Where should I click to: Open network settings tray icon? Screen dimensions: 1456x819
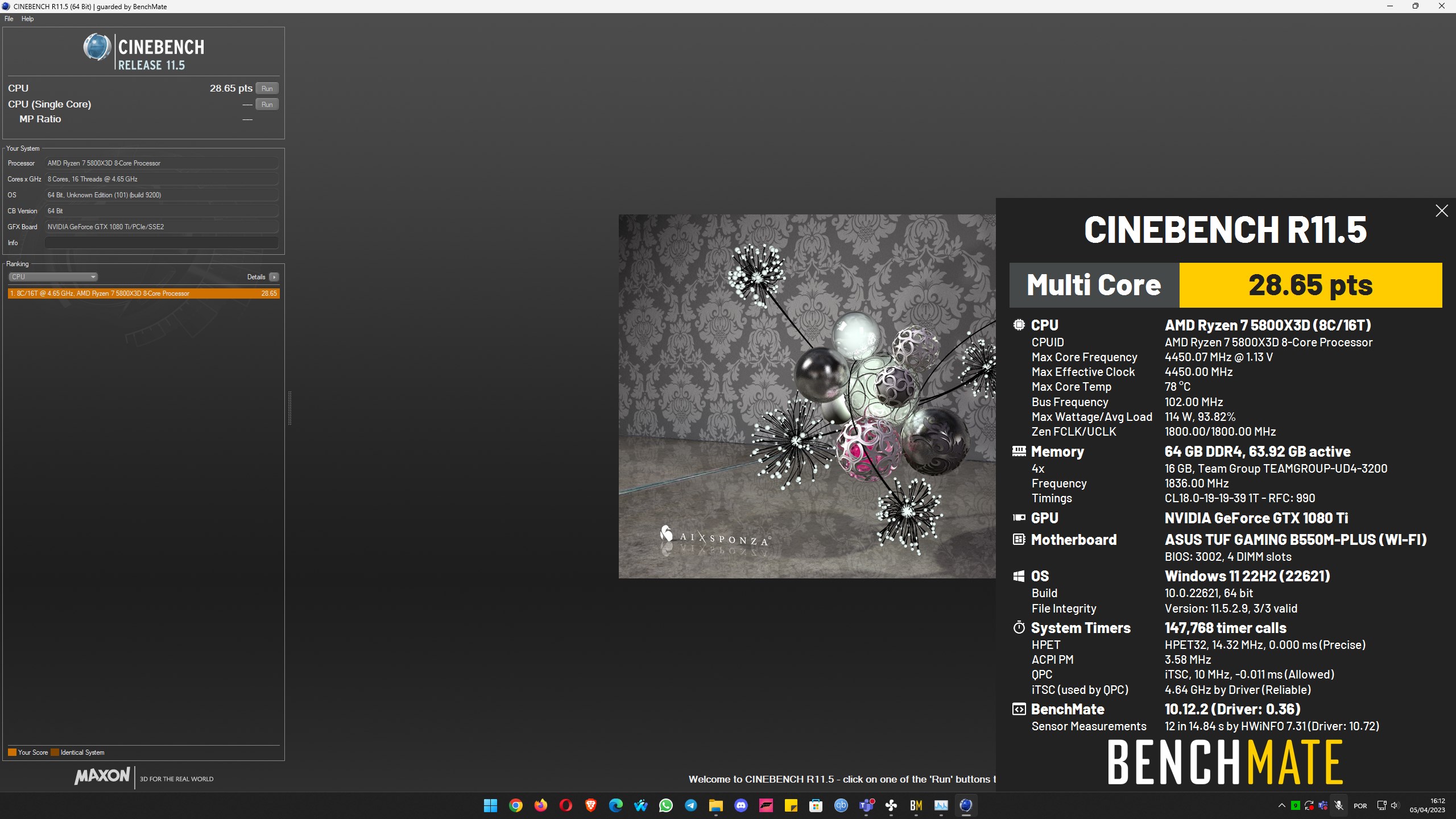[1381, 805]
